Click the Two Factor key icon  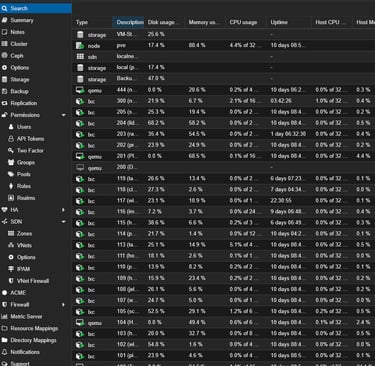[x=11, y=150]
